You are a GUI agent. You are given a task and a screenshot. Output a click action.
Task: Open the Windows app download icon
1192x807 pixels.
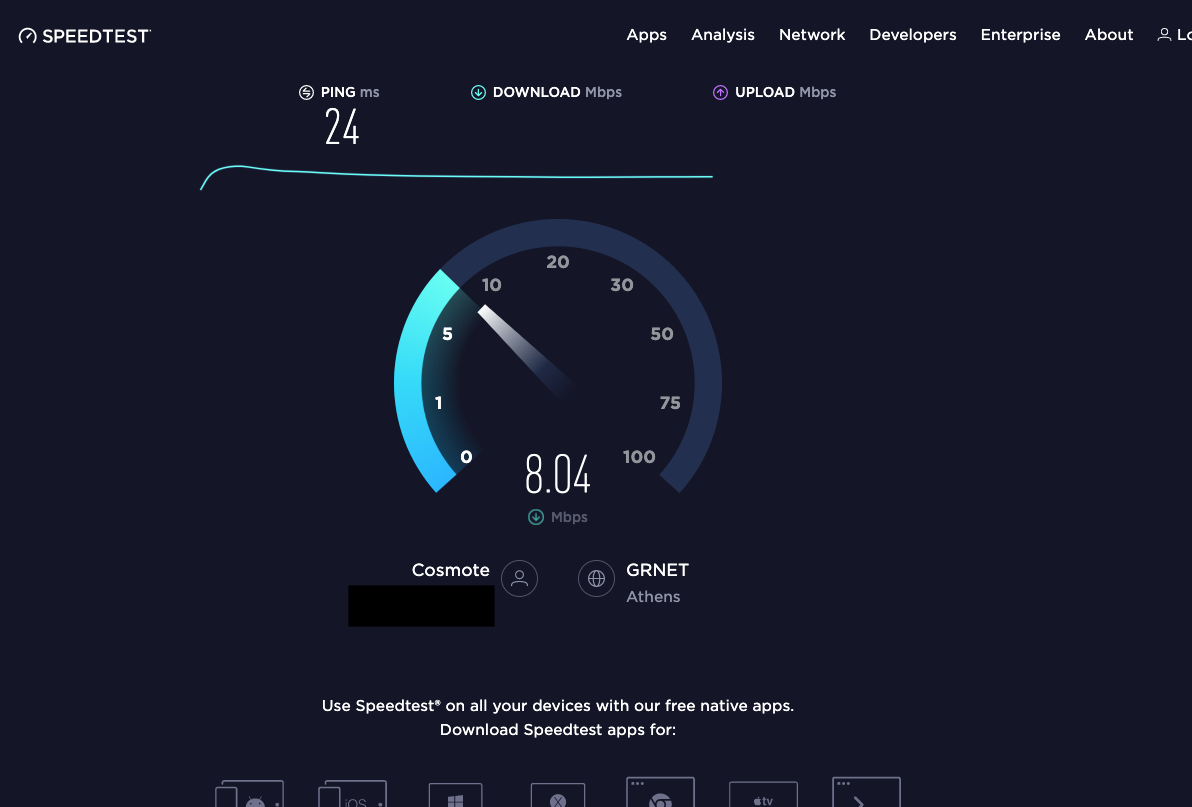(455, 795)
